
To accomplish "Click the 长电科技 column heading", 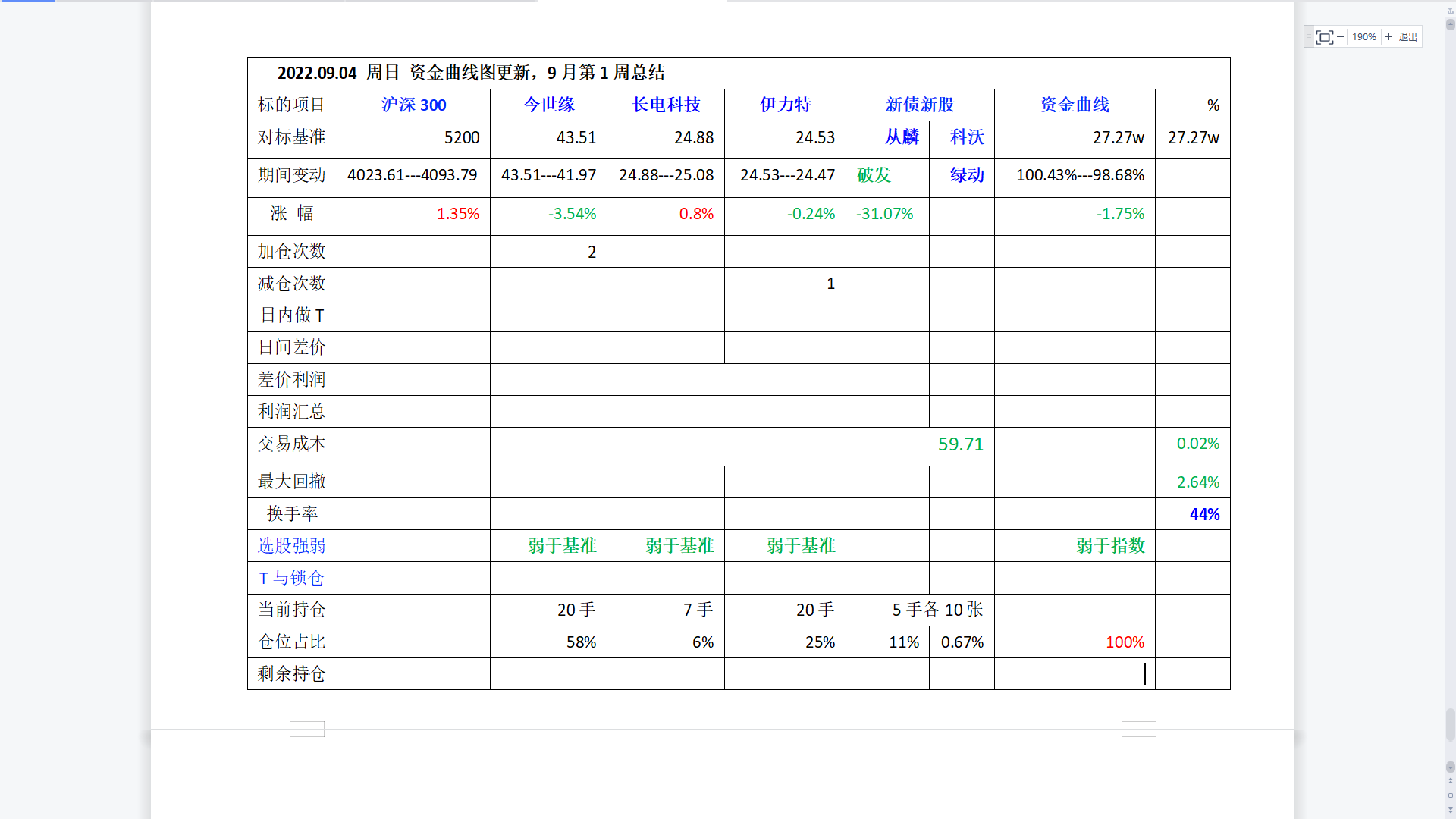I will pos(666,105).
